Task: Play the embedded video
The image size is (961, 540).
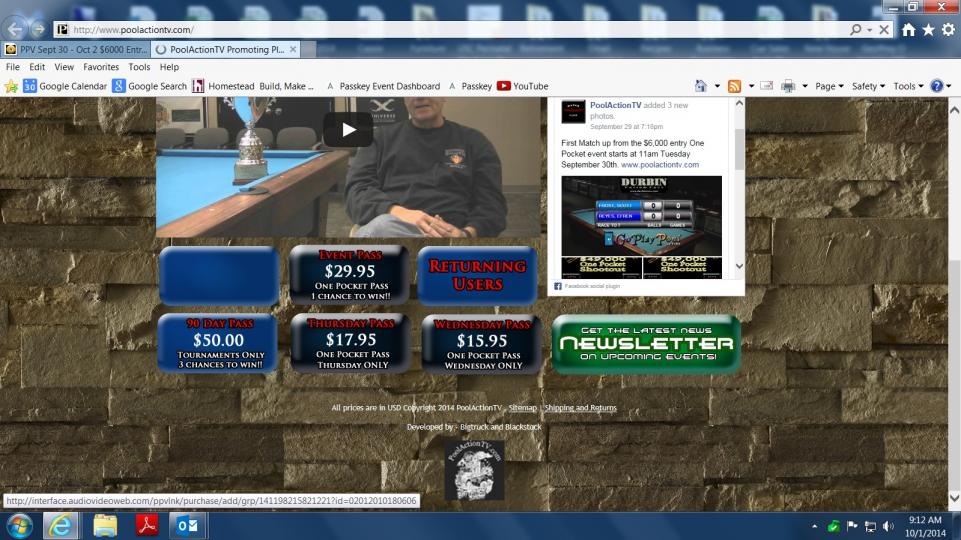Action: 348,129
